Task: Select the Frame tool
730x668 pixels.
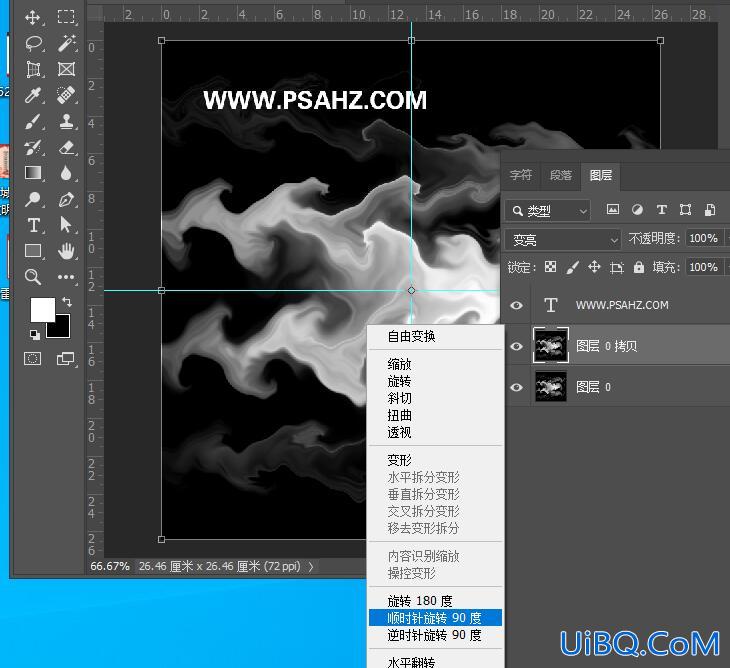Action: pyautogui.click(x=67, y=69)
